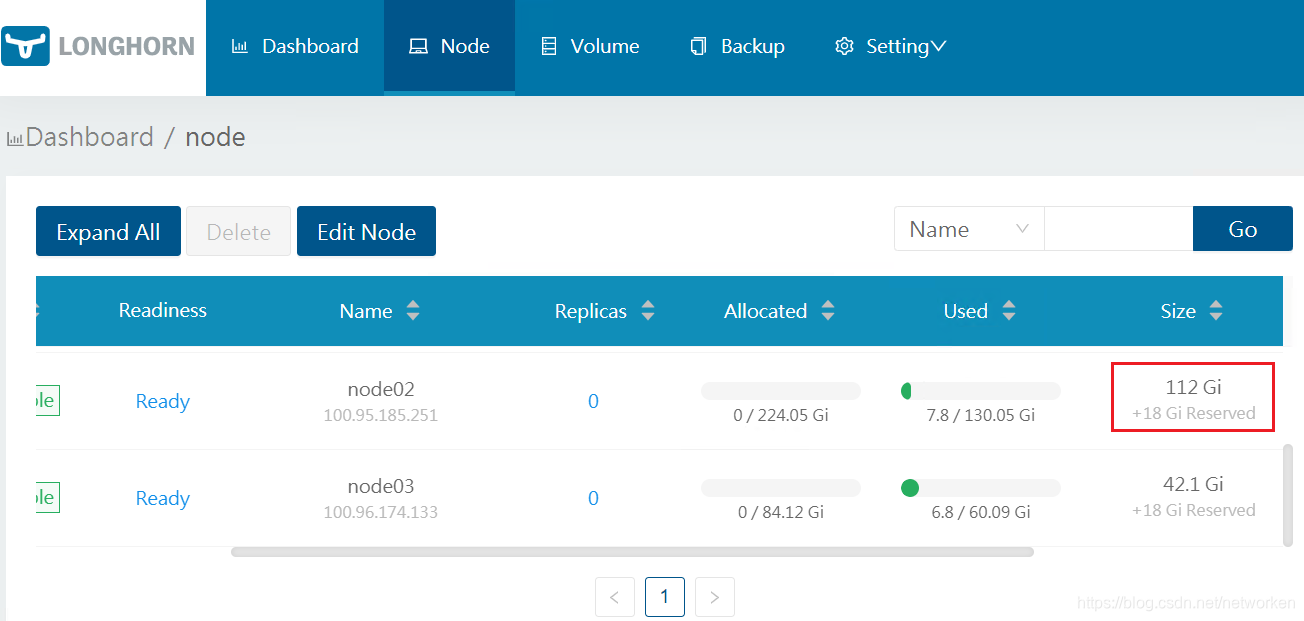Sort by Allocated column sort icon

[x=828, y=311]
